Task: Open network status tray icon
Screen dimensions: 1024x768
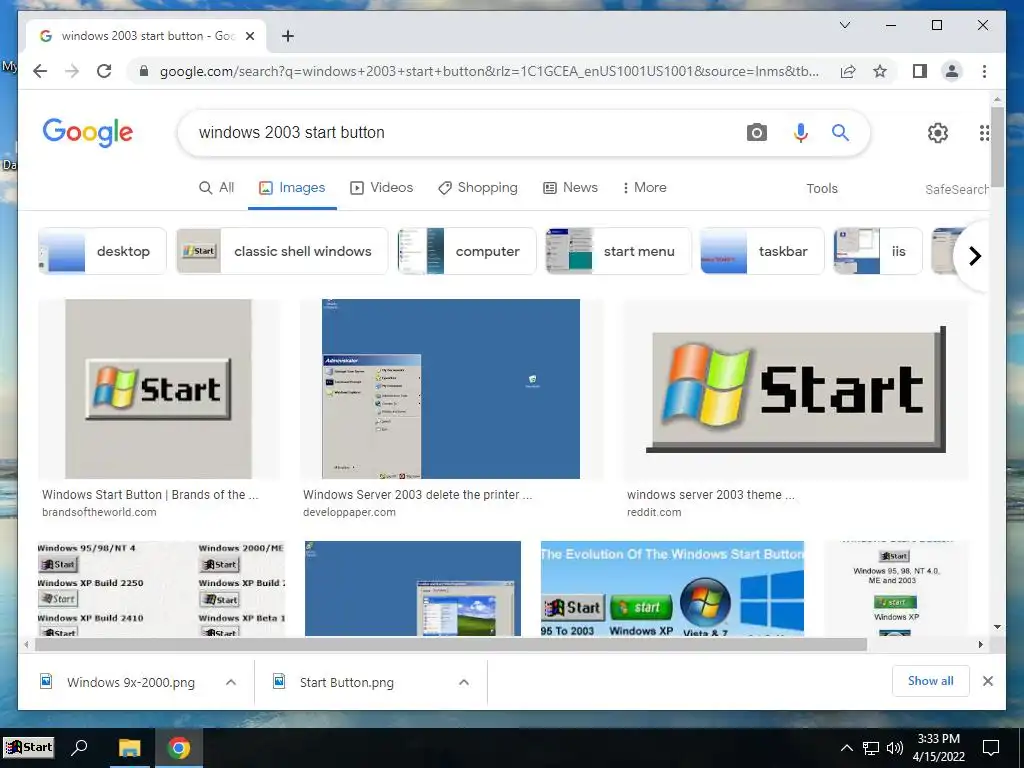Action: point(871,748)
